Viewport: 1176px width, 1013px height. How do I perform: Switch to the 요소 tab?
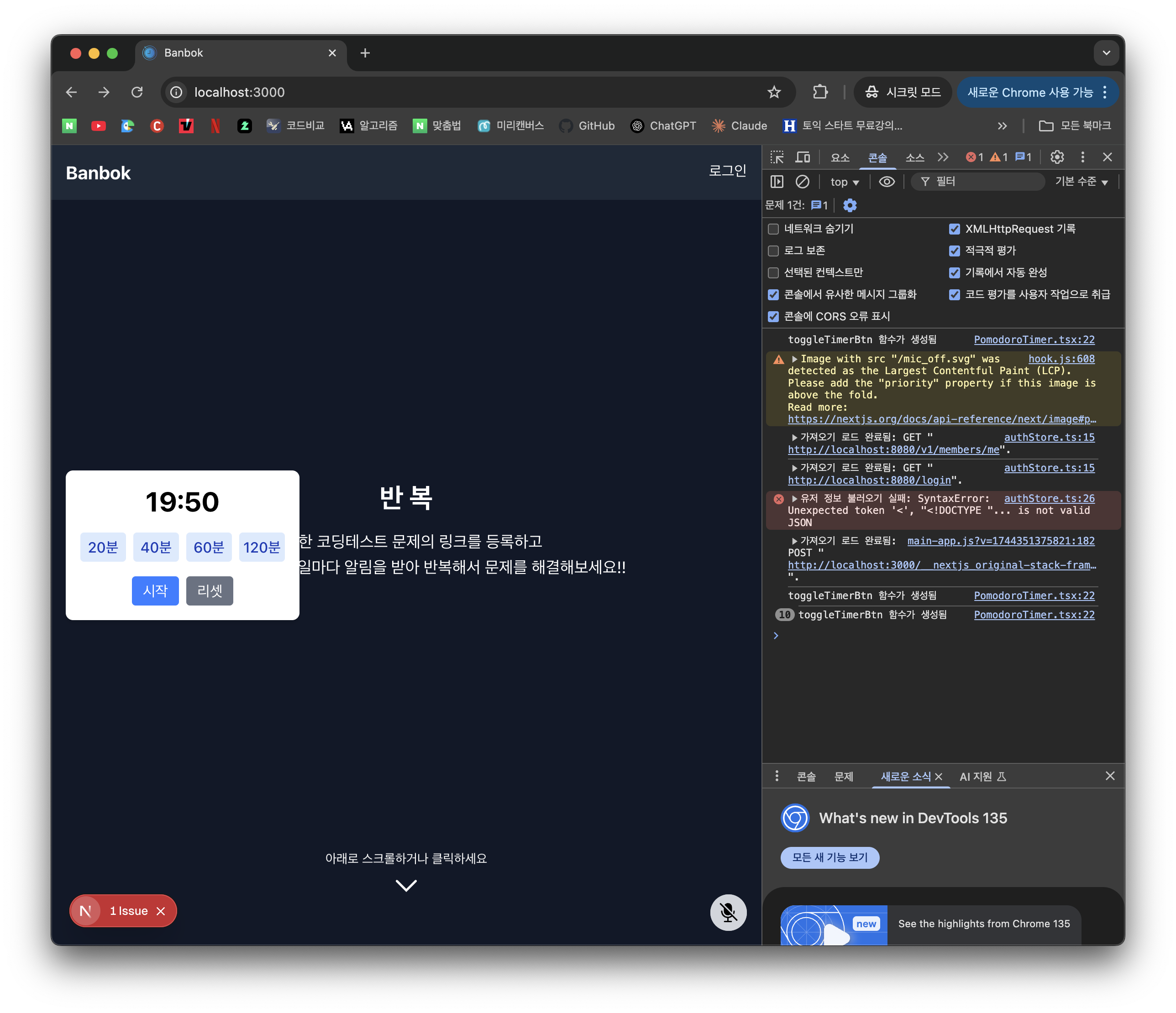pyautogui.click(x=840, y=158)
